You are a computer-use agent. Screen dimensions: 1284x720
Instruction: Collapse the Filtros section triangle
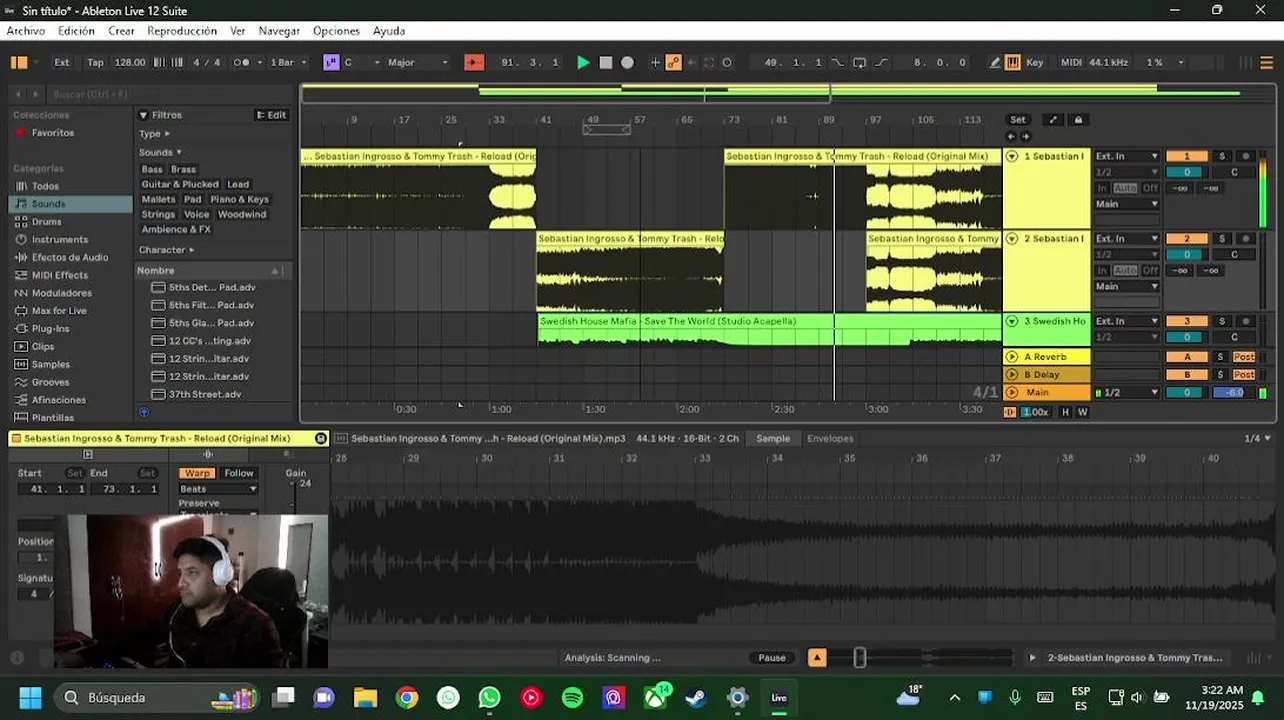[143, 115]
